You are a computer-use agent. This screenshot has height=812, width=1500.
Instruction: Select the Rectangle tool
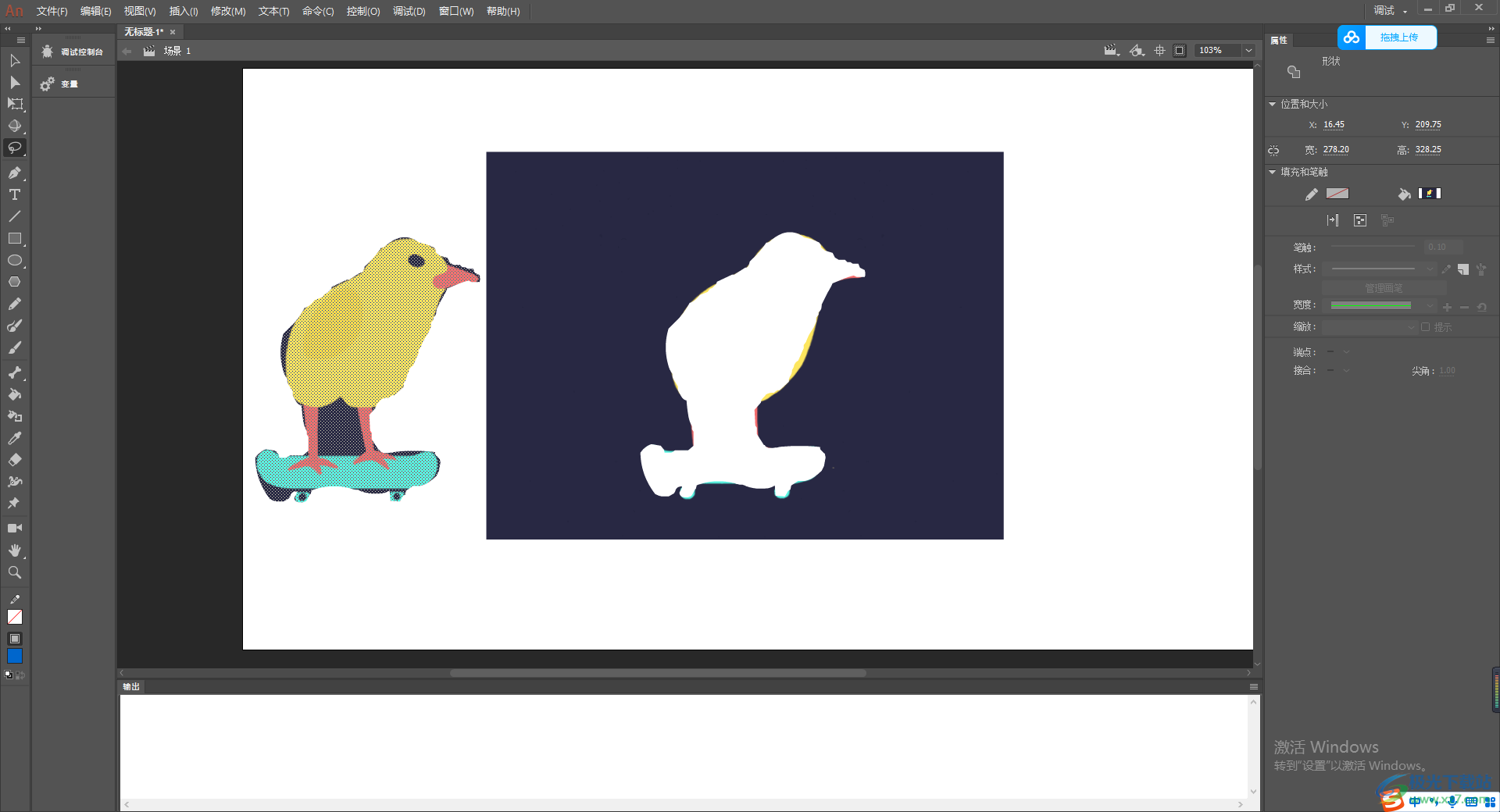point(15,238)
